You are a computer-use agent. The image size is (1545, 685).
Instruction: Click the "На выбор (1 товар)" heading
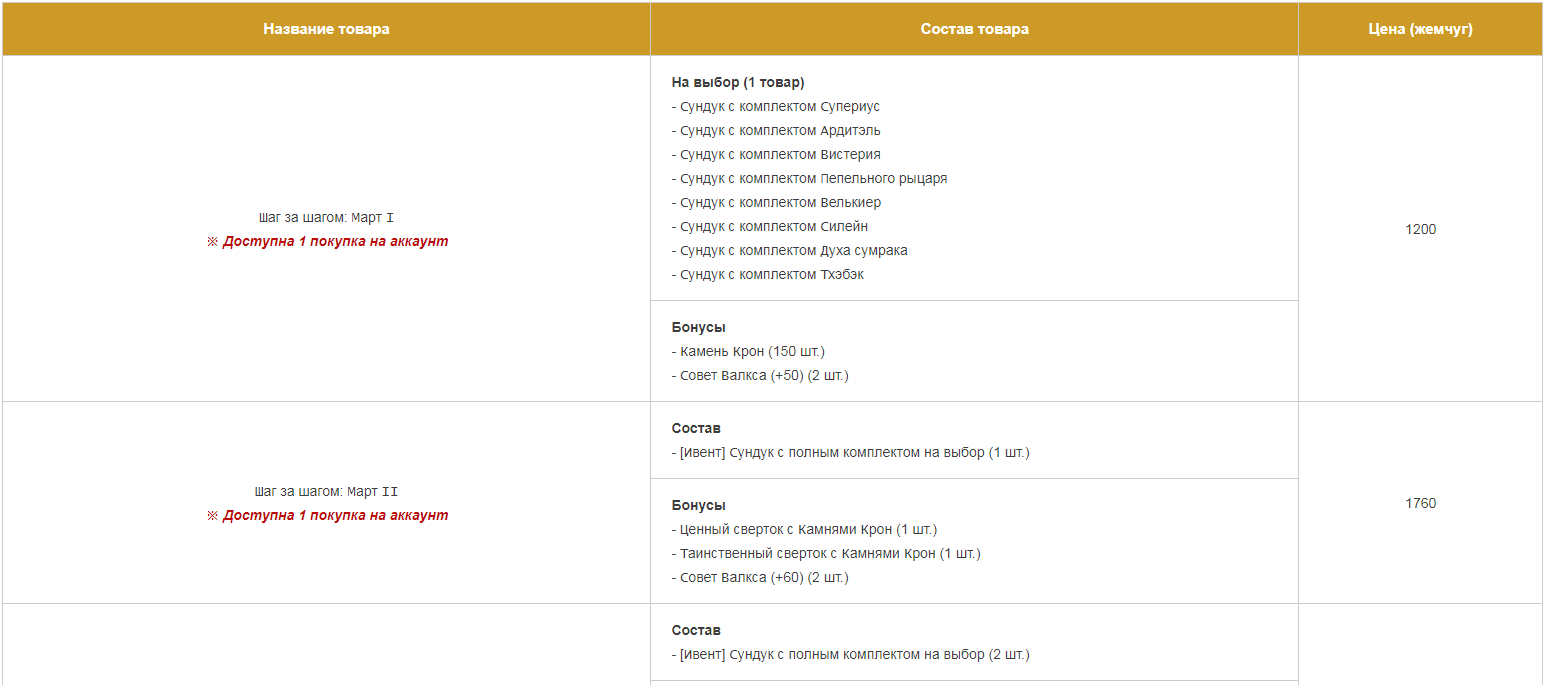pyautogui.click(x=738, y=82)
